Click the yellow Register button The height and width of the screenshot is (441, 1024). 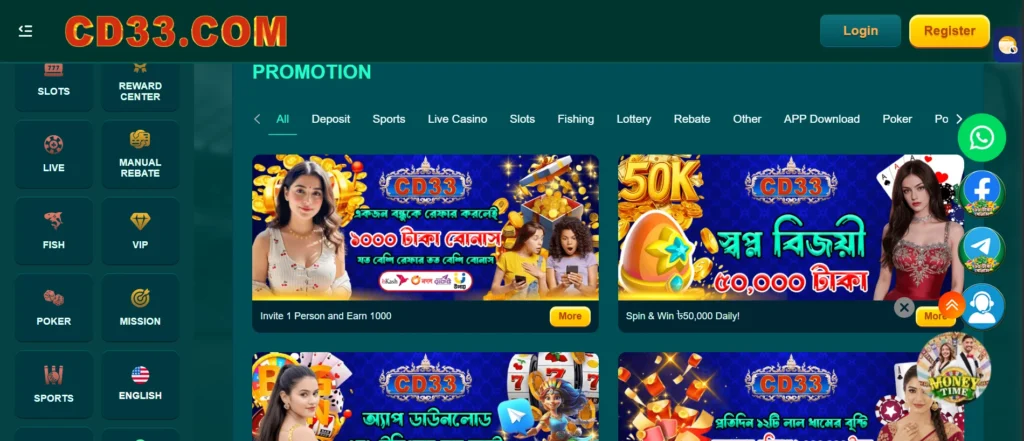(949, 31)
